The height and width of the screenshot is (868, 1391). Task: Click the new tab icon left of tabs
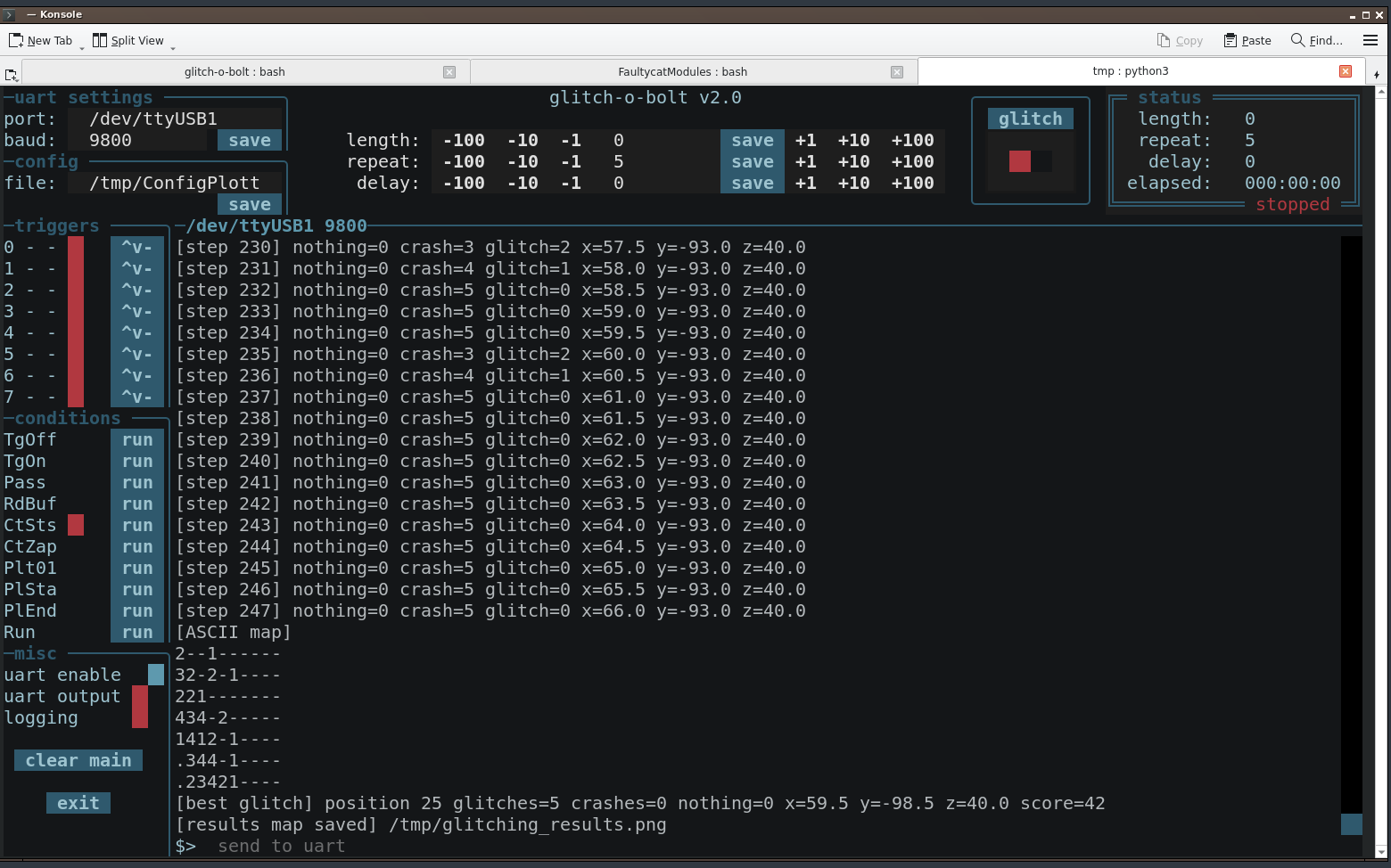pyautogui.click(x=11, y=75)
